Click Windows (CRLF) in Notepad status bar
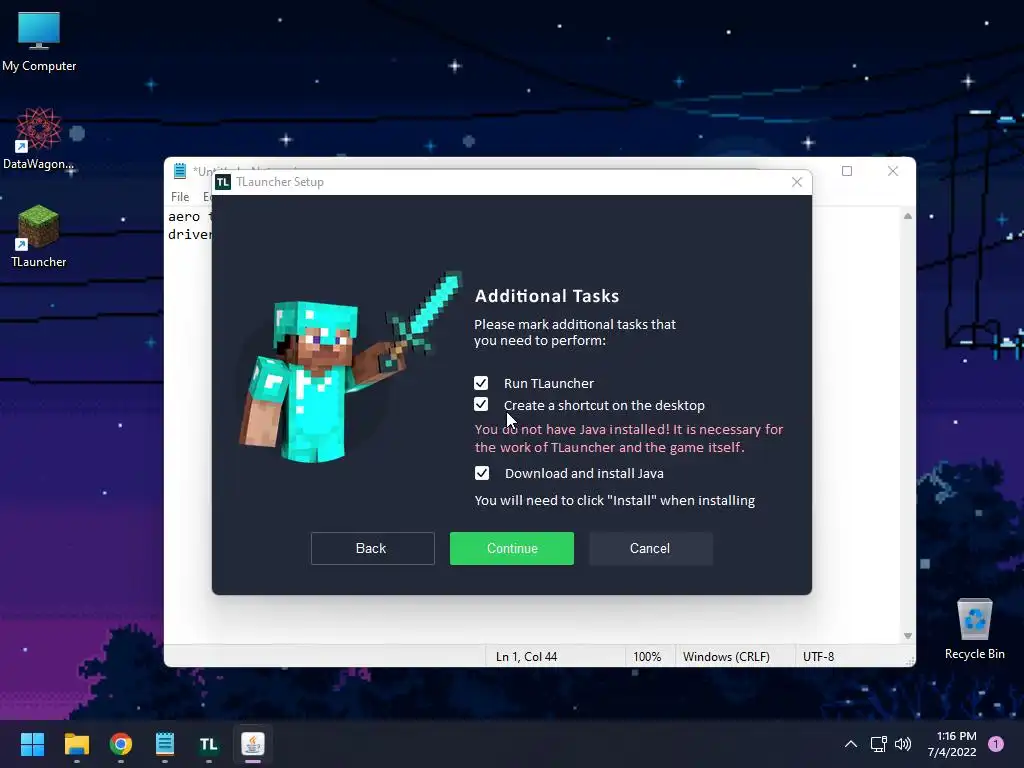This screenshot has width=1024, height=768. [726, 656]
